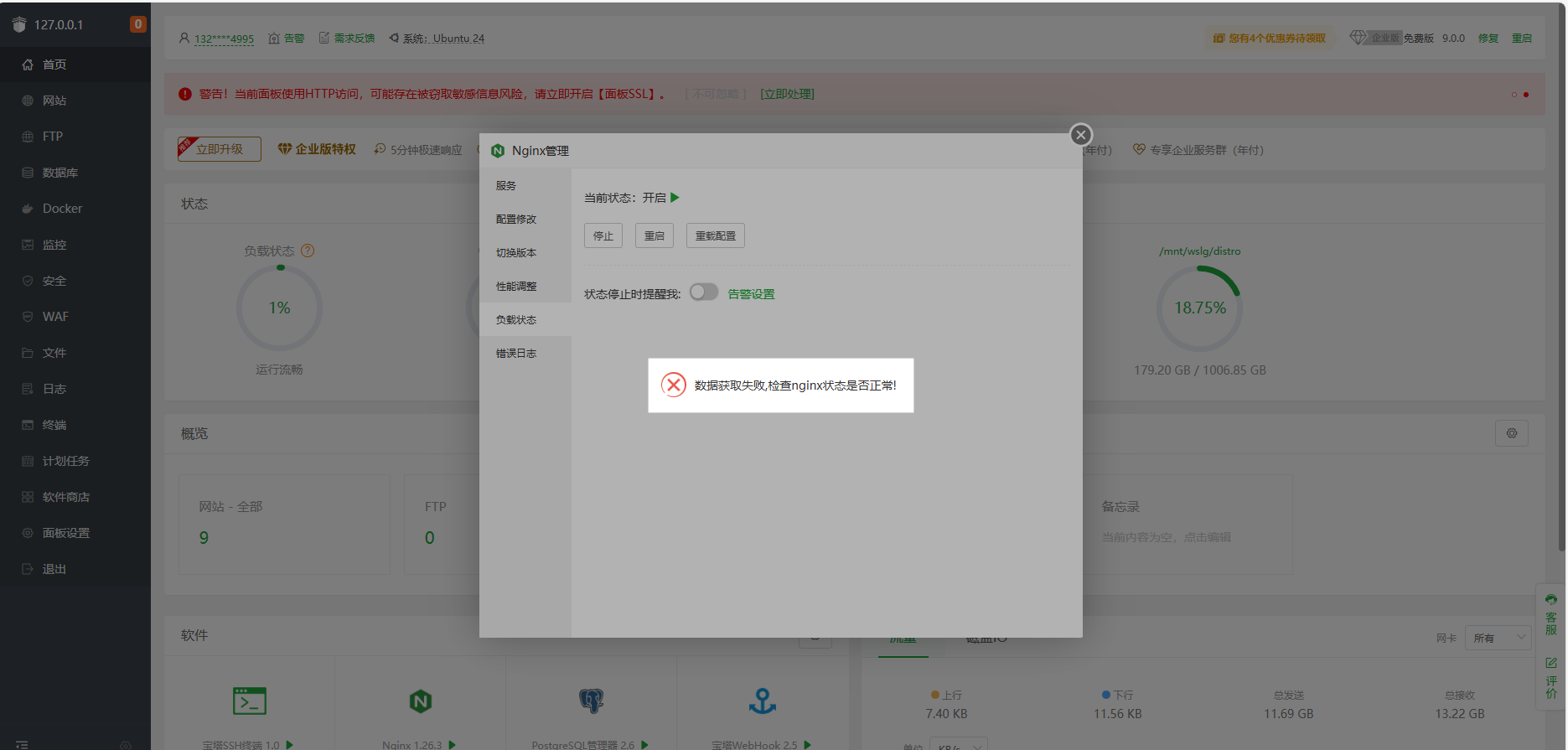Click the 总发送 11.69 GB value
The height and width of the screenshot is (750, 1568).
point(1289,714)
